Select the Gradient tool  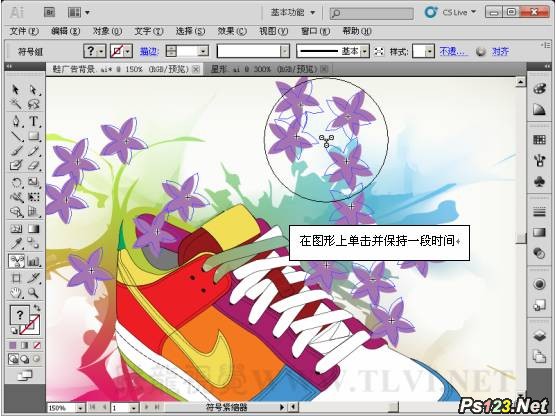pos(34,229)
